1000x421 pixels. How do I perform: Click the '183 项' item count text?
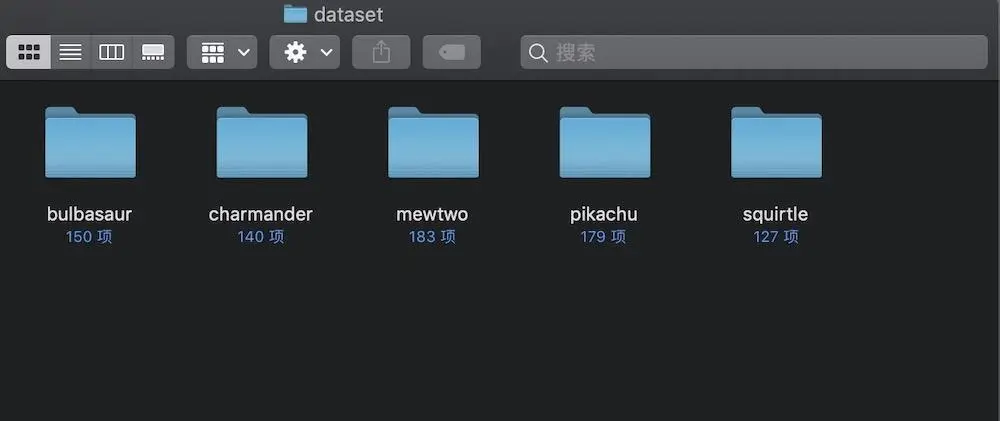[432, 237]
